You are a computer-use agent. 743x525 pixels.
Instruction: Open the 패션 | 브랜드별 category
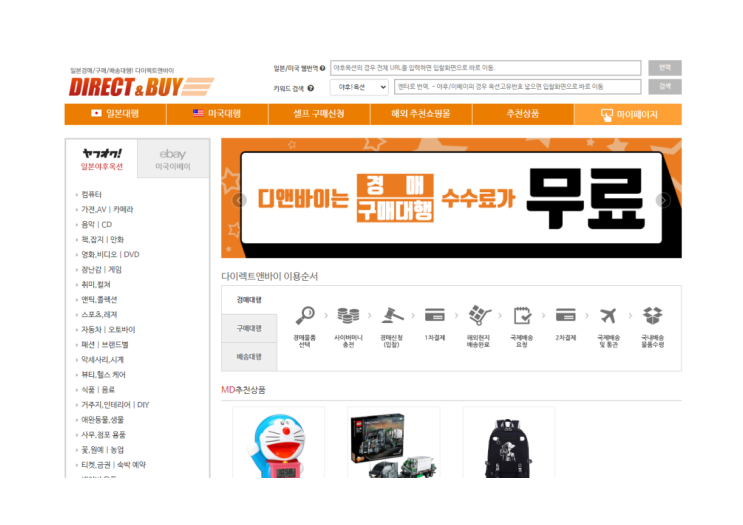105,344
